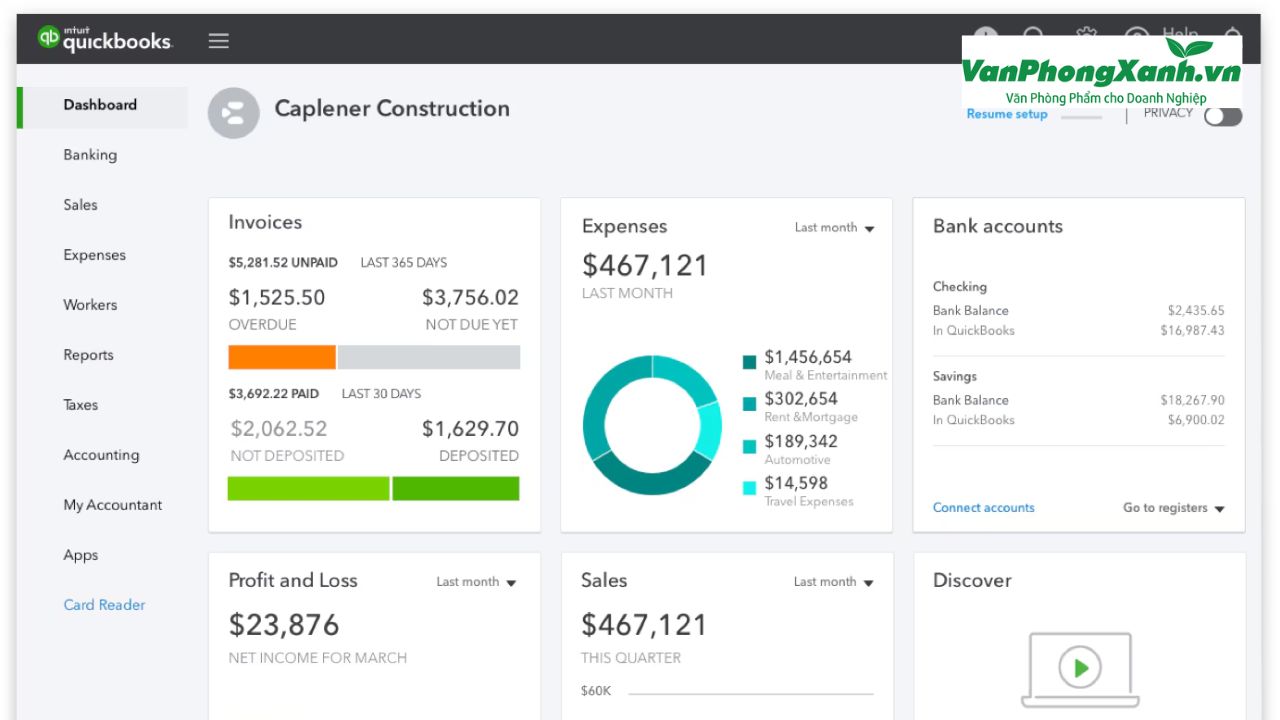Screen dimensions: 1280x720
Task: Open Reports in the sidebar
Action: point(89,355)
